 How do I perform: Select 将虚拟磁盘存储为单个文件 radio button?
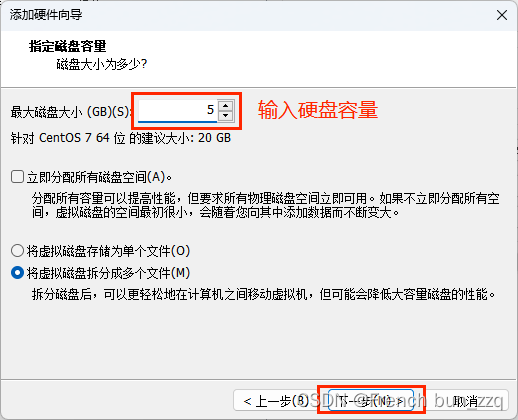[17, 251]
